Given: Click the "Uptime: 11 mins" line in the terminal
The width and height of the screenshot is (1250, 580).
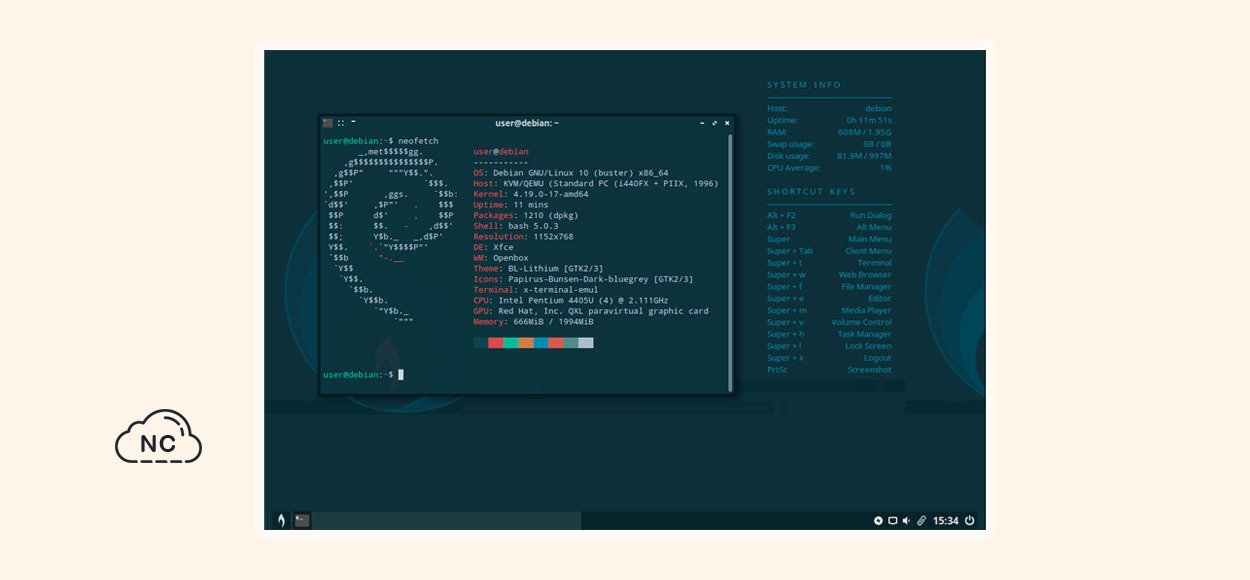Looking at the screenshot, I should pyautogui.click(x=511, y=204).
